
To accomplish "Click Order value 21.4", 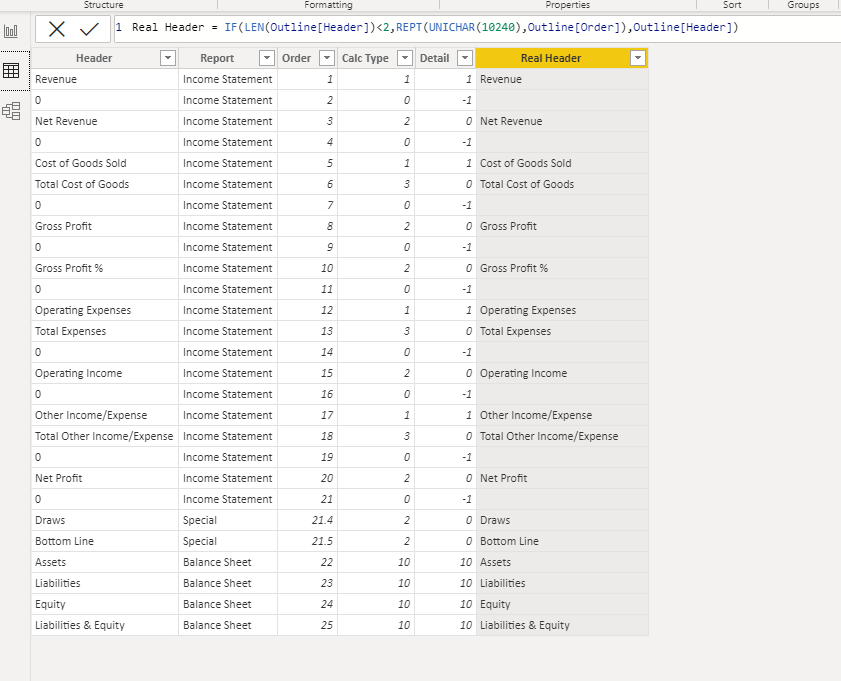I will pyautogui.click(x=307, y=520).
